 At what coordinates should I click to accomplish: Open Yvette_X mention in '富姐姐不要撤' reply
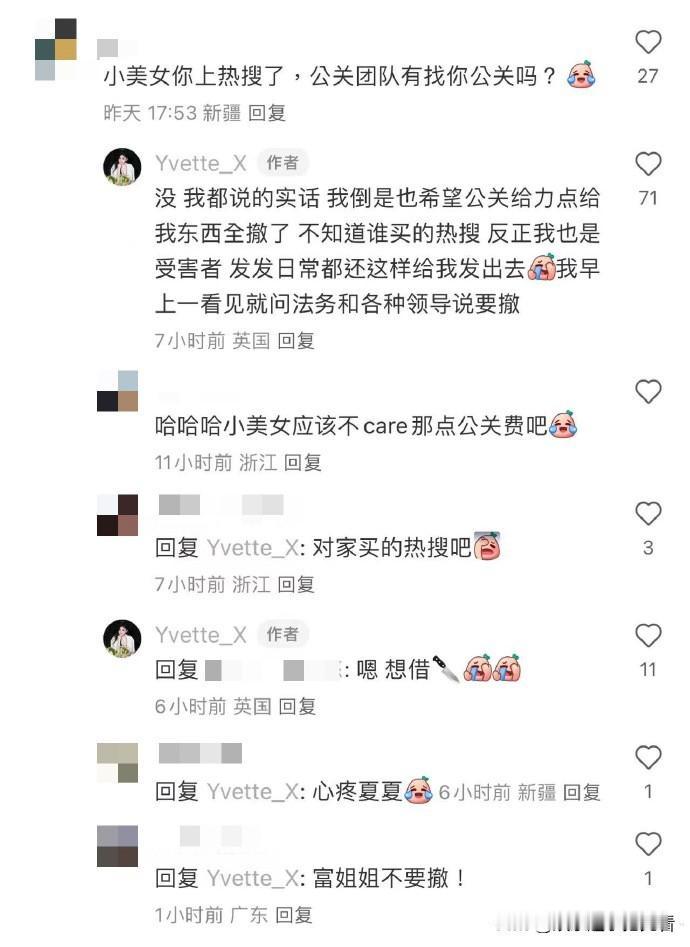pyautogui.click(x=253, y=878)
